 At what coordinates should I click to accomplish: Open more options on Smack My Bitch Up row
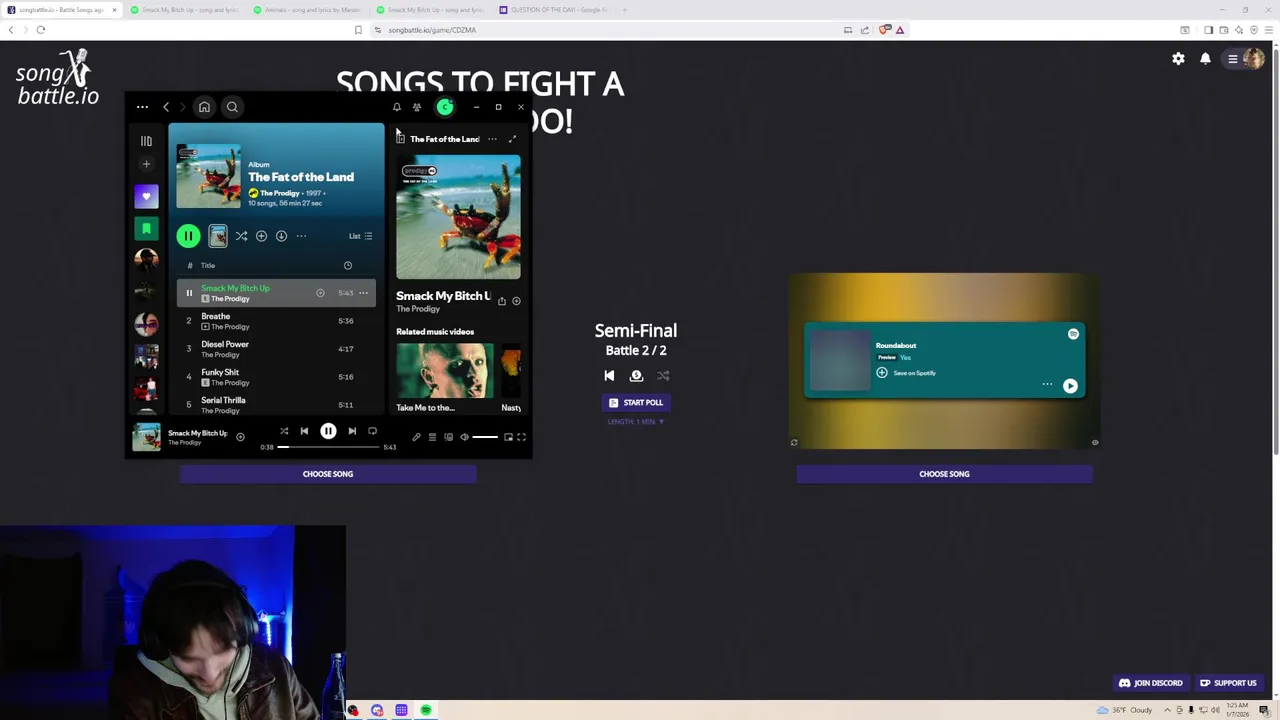tap(363, 293)
